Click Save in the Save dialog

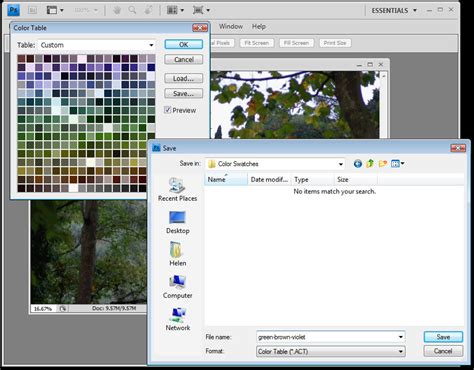pyautogui.click(x=443, y=337)
